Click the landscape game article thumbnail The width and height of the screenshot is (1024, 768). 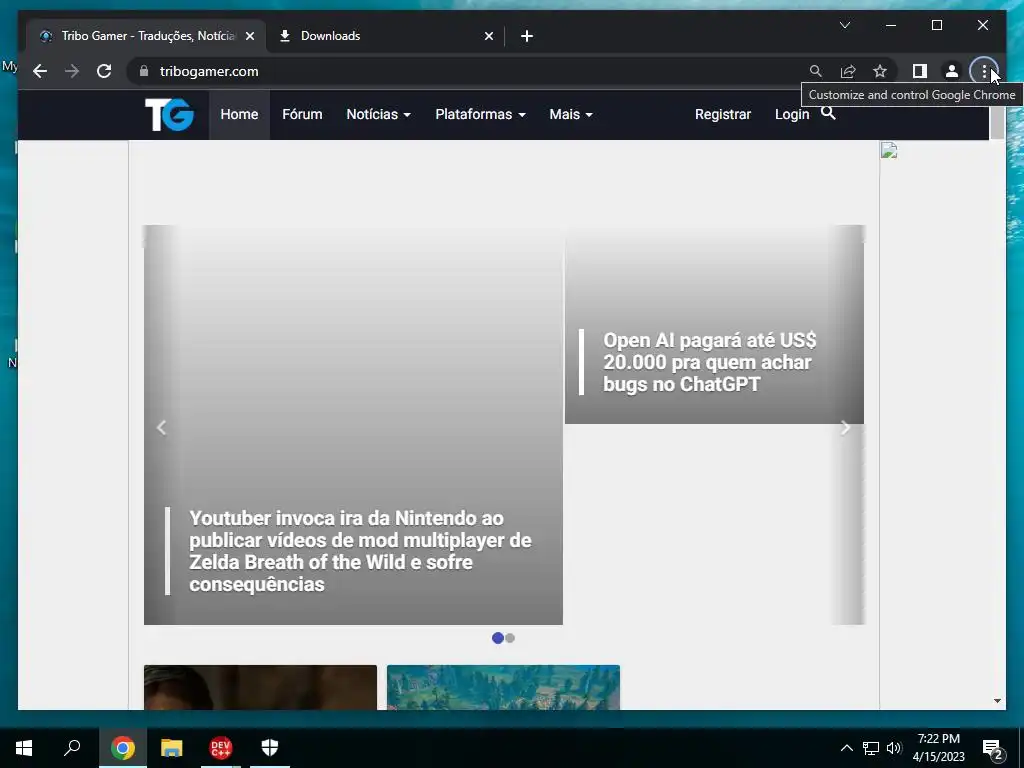[503, 687]
